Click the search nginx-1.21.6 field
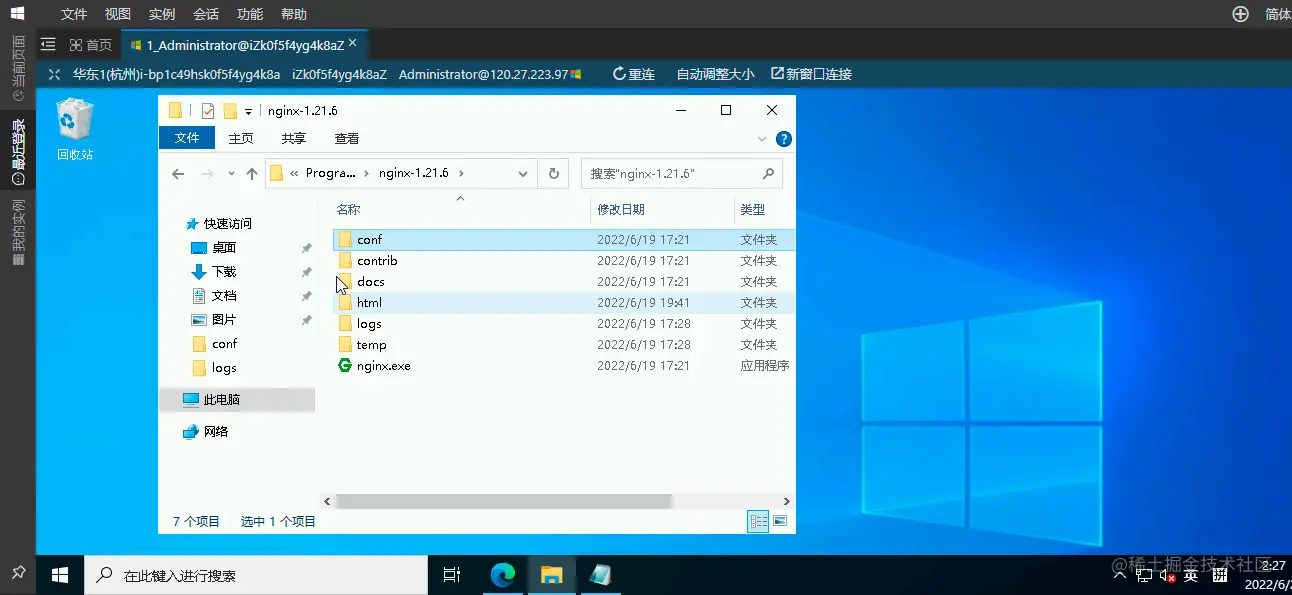 (682, 173)
